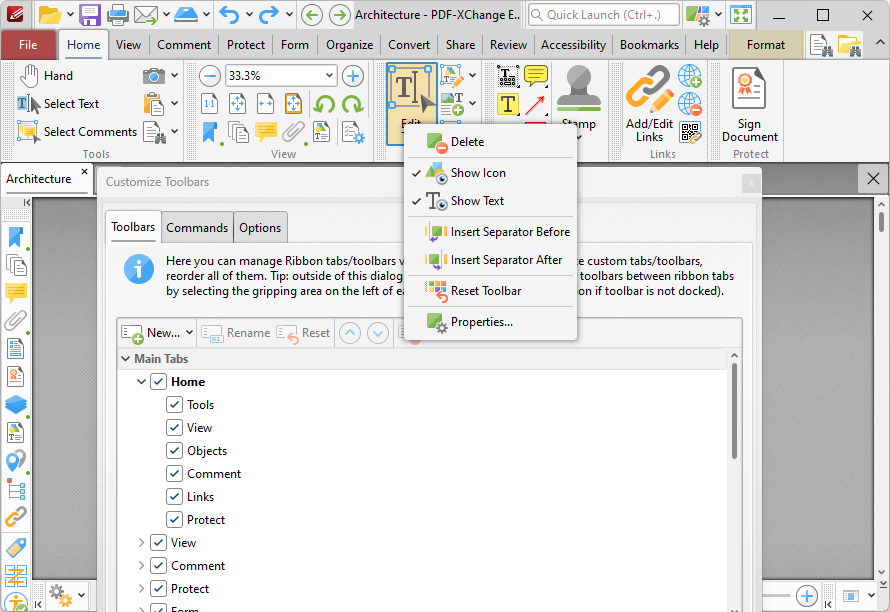Click the Quick Launch search field

(604, 15)
